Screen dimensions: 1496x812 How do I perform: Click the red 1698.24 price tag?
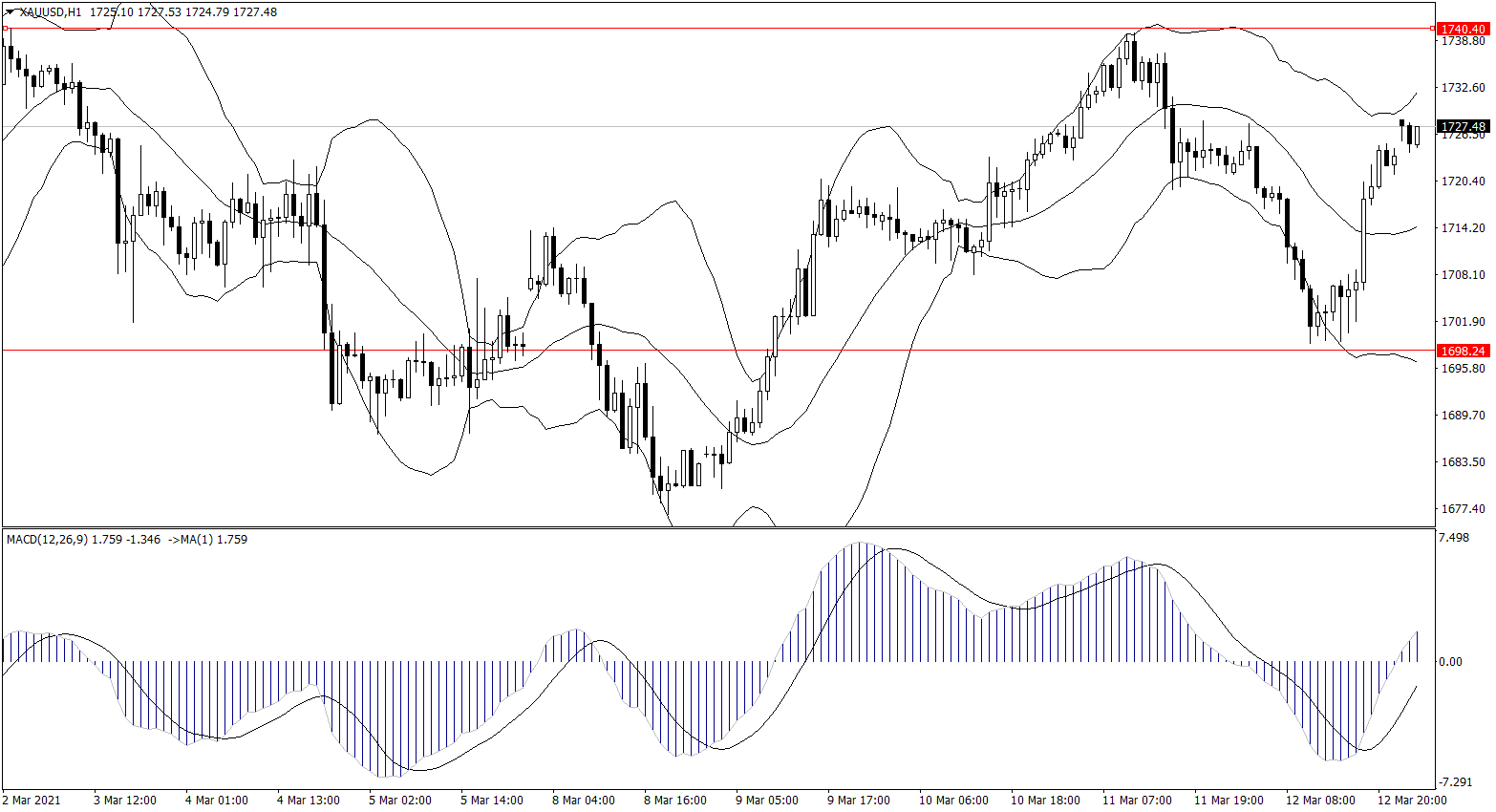1464,351
